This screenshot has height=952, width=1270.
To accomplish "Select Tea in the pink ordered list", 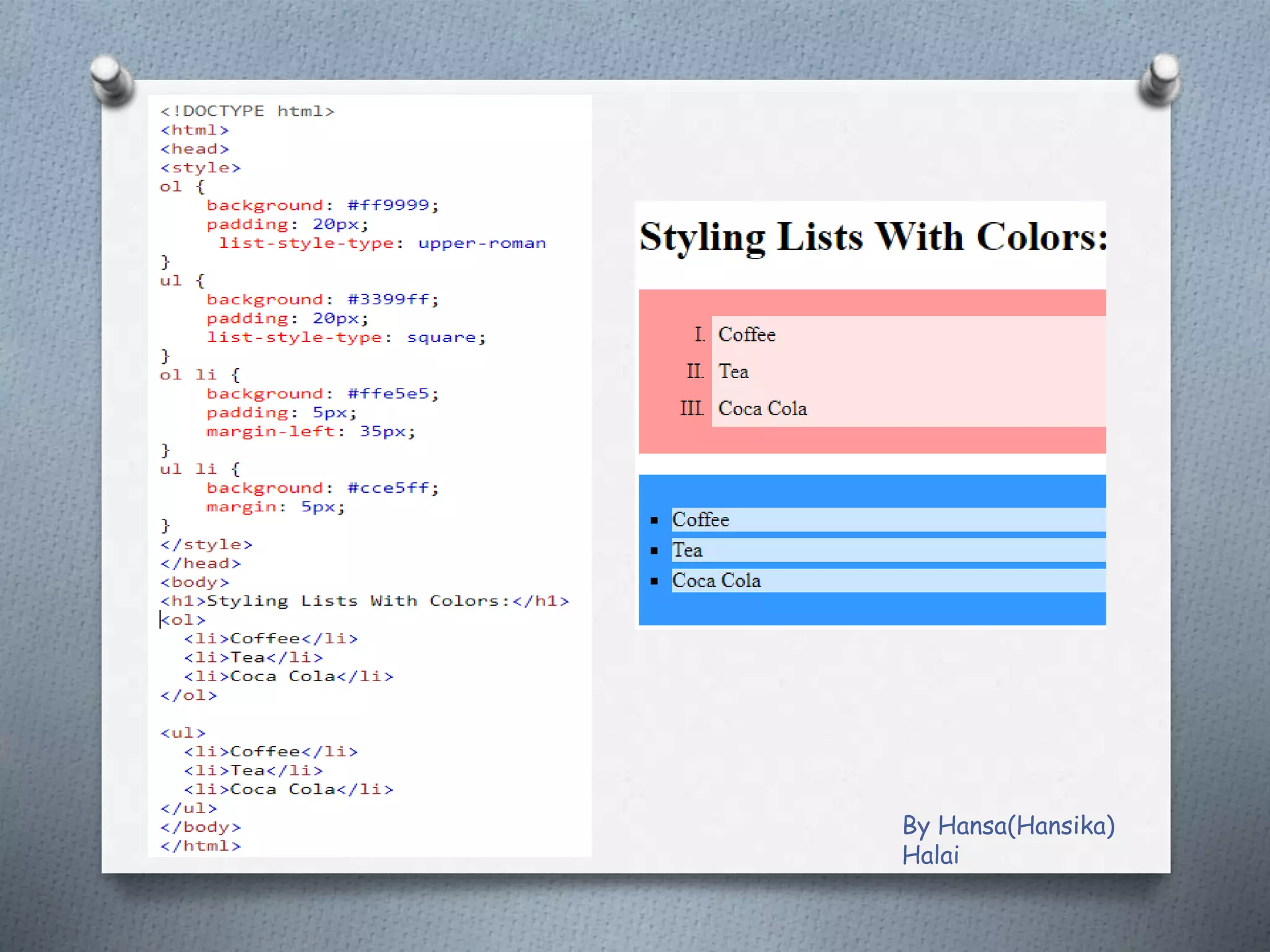I will [x=733, y=372].
